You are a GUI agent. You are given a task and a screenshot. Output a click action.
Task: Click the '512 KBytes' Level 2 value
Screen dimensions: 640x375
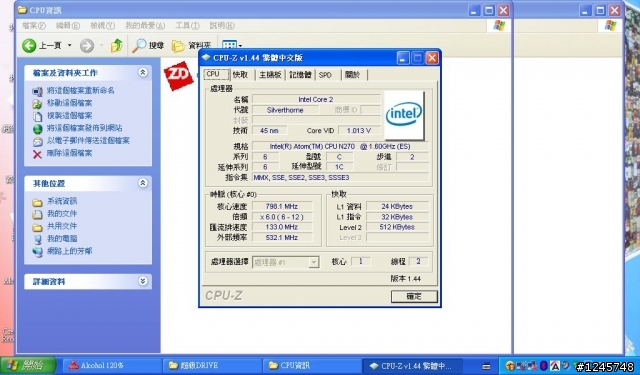pos(397,227)
